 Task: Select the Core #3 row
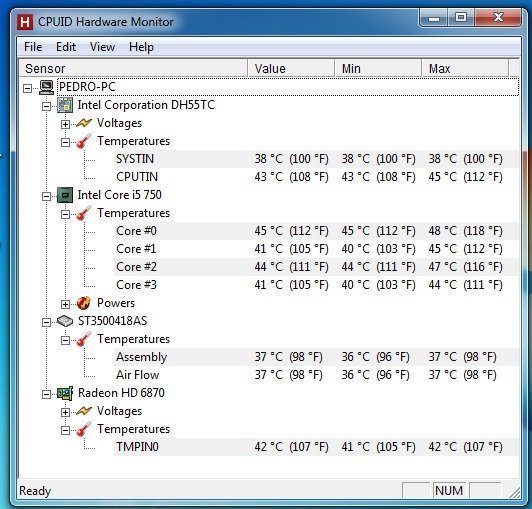tap(316, 285)
